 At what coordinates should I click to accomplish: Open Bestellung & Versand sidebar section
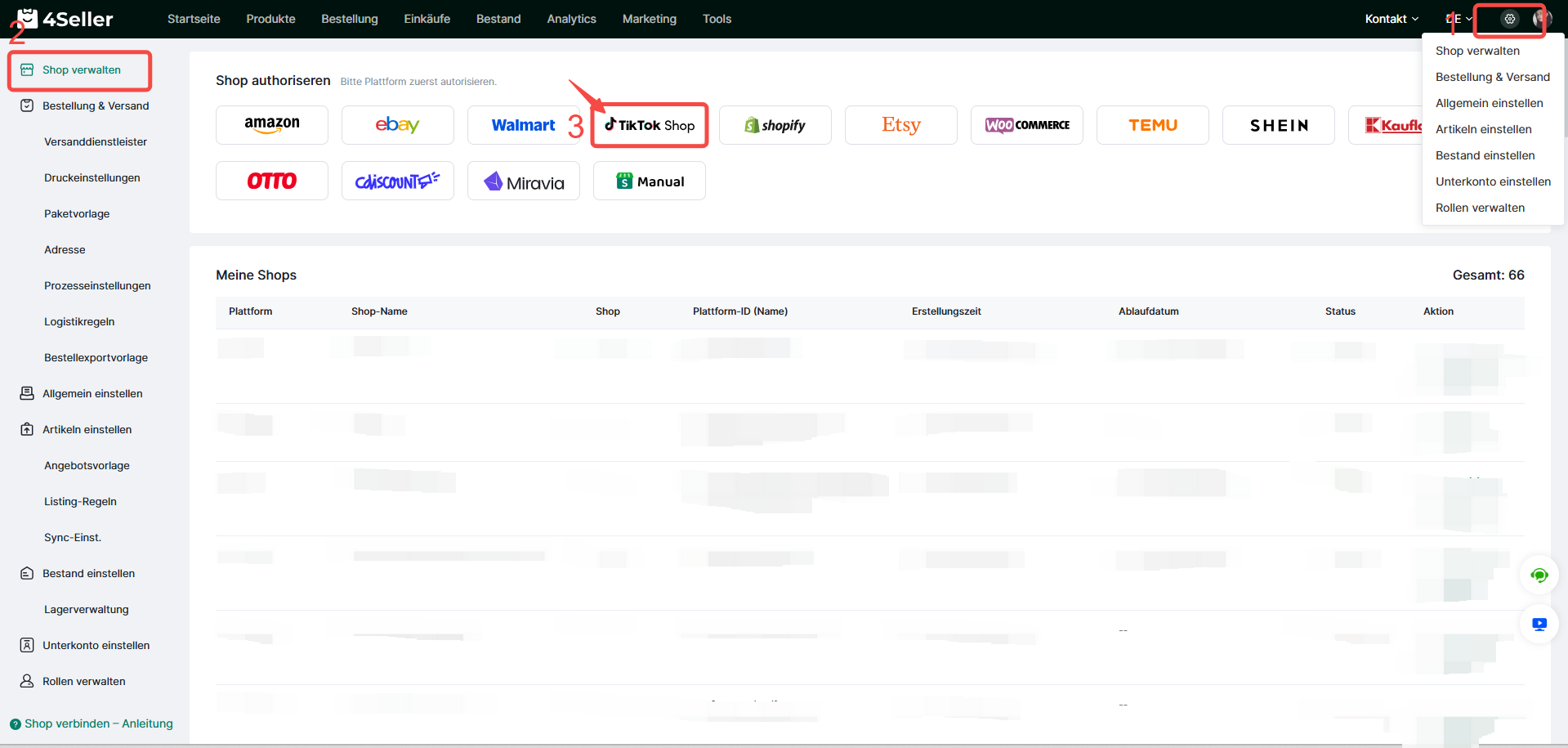coord(96,105)
